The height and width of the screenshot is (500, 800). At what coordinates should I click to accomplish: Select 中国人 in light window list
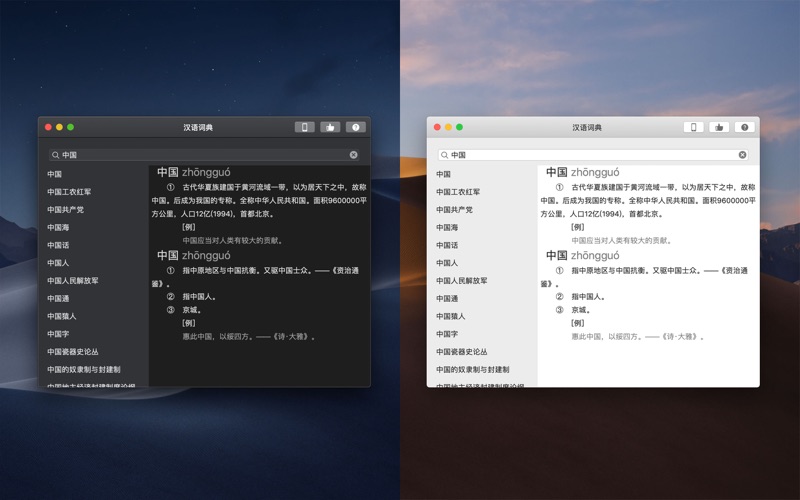pyautogui.click(x=447, y=263)
